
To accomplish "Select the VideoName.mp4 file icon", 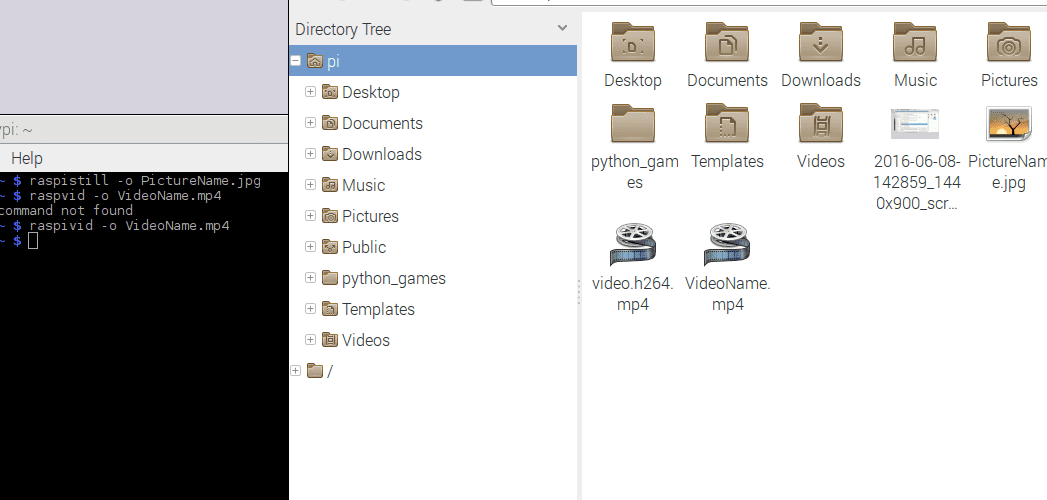I will click(x=727, y=246).
